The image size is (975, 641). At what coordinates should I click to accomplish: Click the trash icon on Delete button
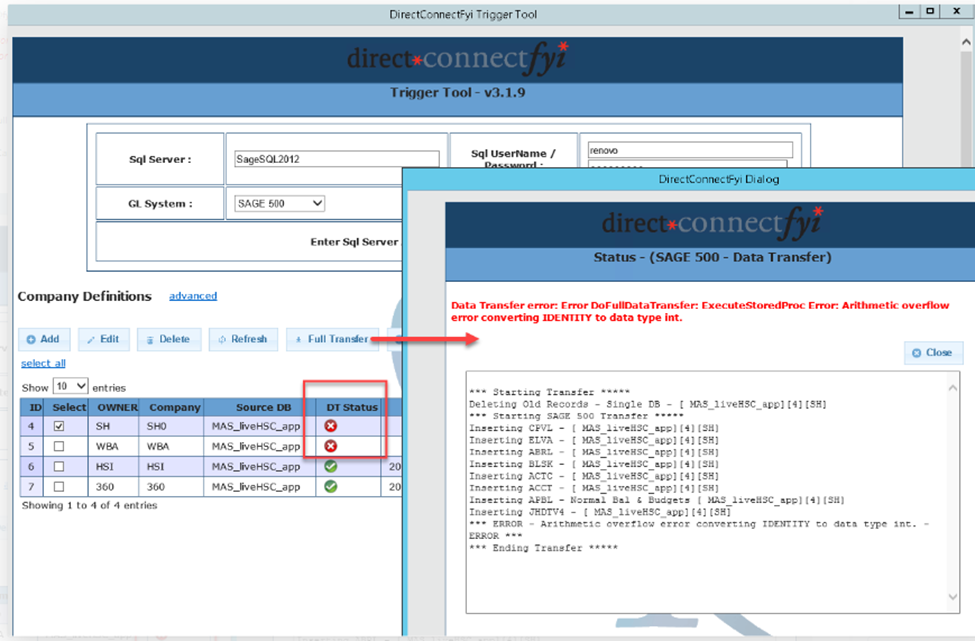[x=150, y=340]
